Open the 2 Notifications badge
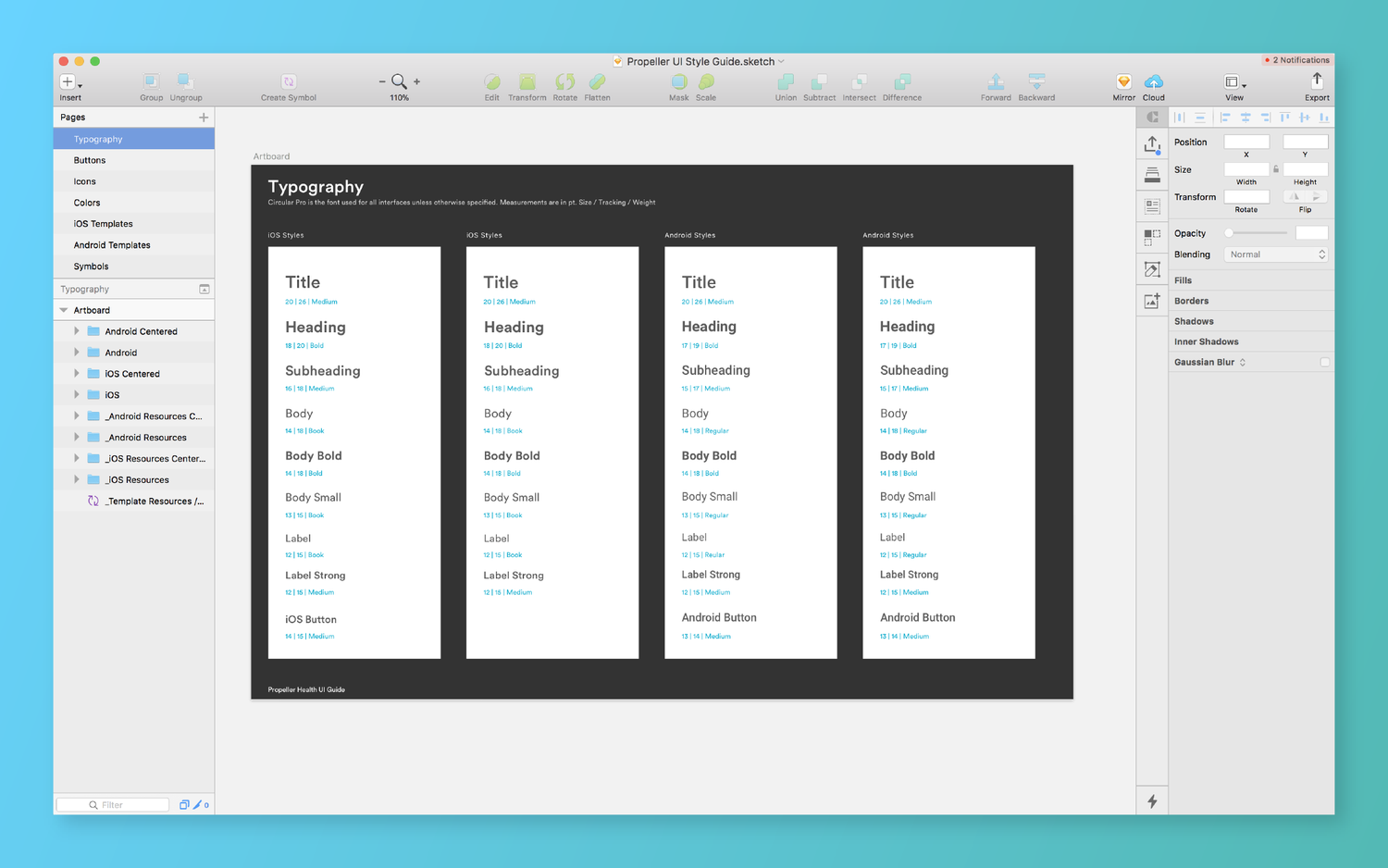The image size is (1388, 868). click(1297, 60)
